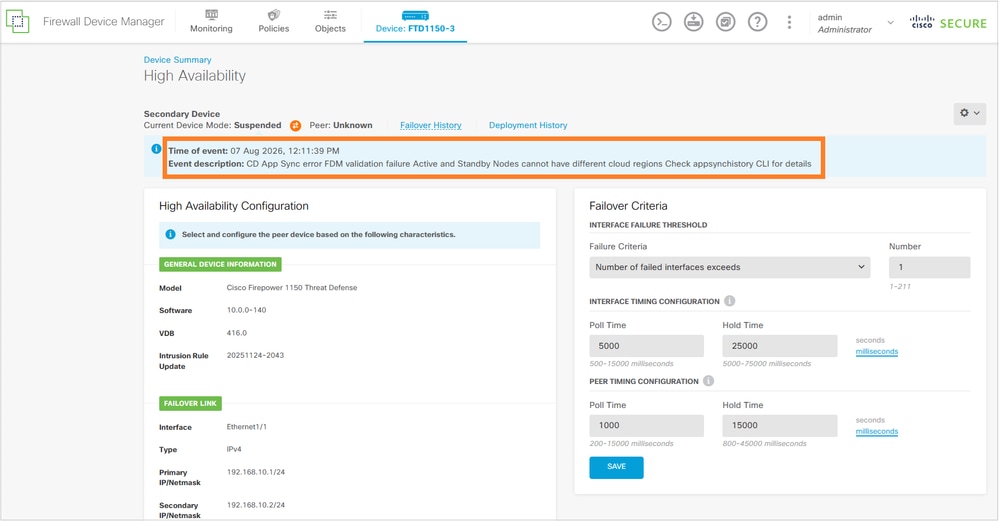Screen dimensions: 999x521
Task: Click the Time of event text
Action: [254, 151]
